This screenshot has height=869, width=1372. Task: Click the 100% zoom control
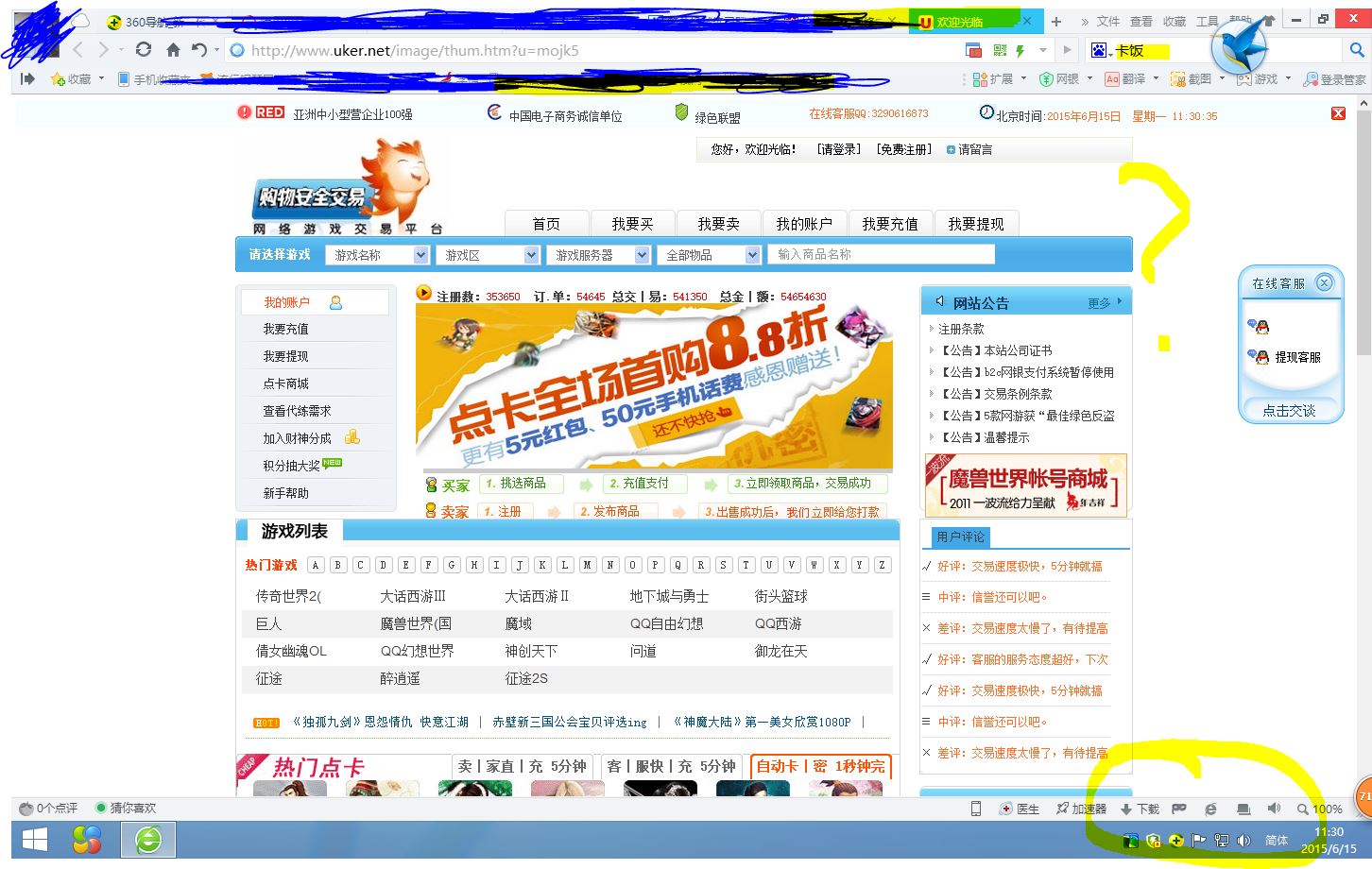click(x=1319, y=809)
